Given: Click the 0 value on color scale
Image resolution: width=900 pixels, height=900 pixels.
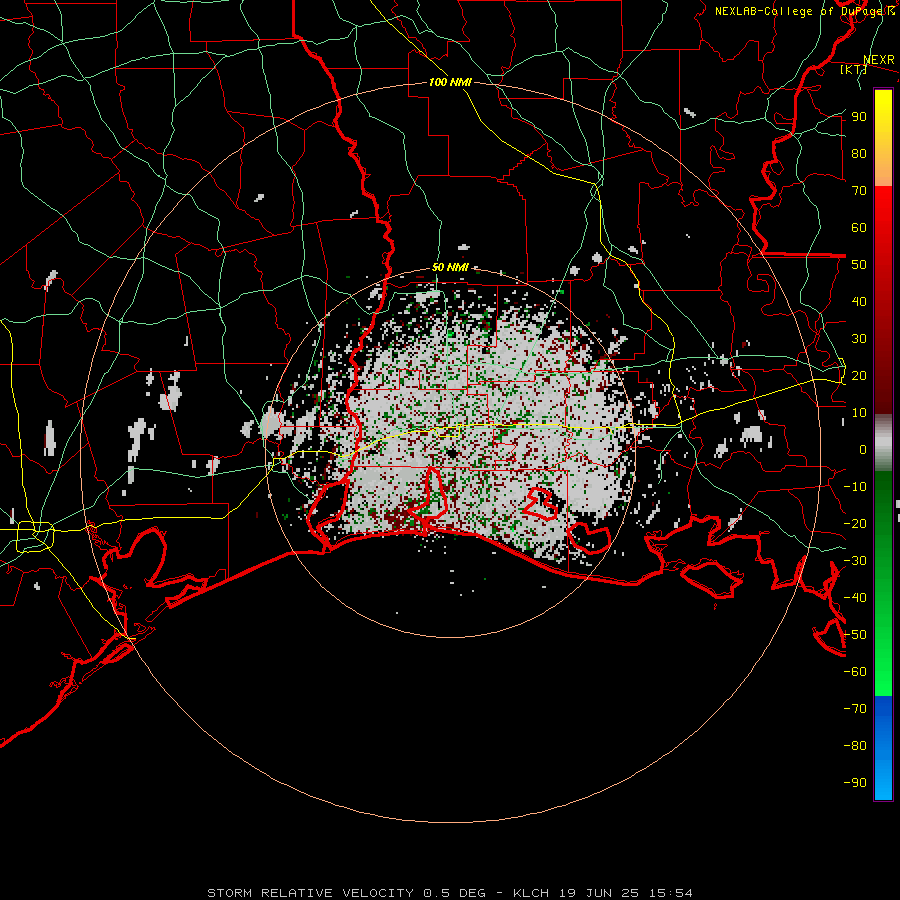Looking at the screenshot, I should pyautogui.click(x=863, y=450).
